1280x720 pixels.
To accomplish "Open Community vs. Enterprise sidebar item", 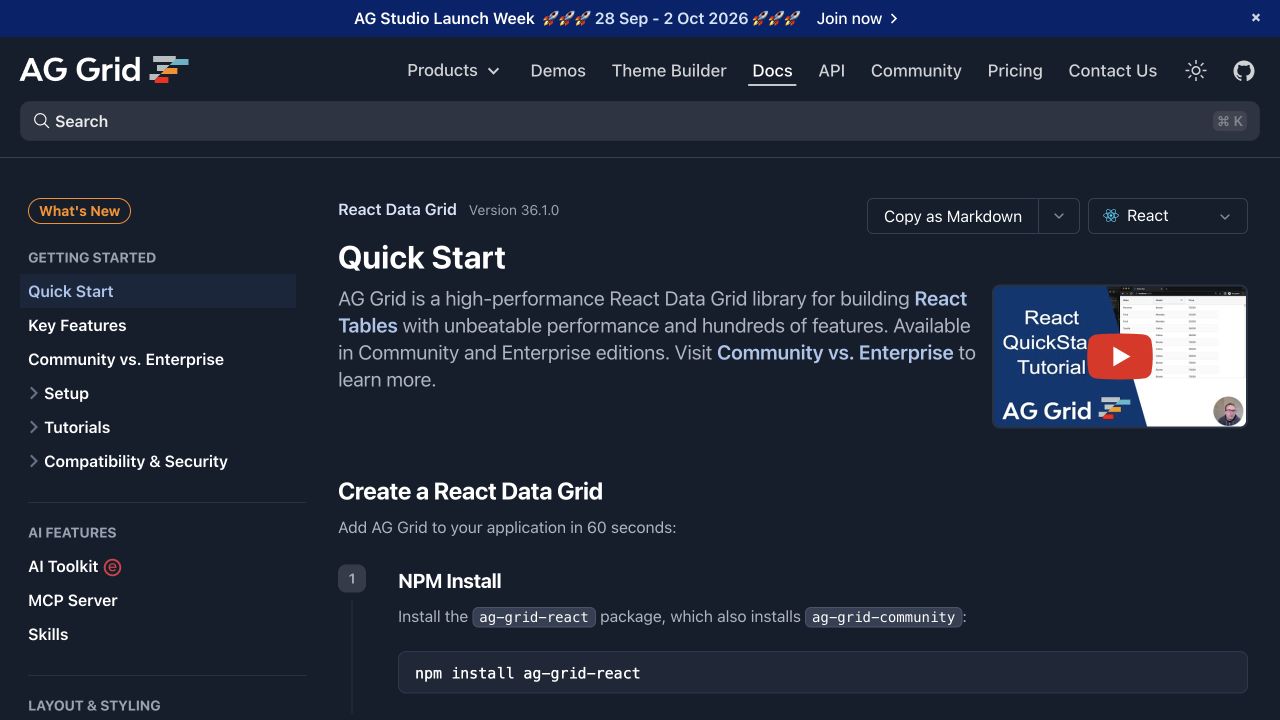I will coord(126,359).
